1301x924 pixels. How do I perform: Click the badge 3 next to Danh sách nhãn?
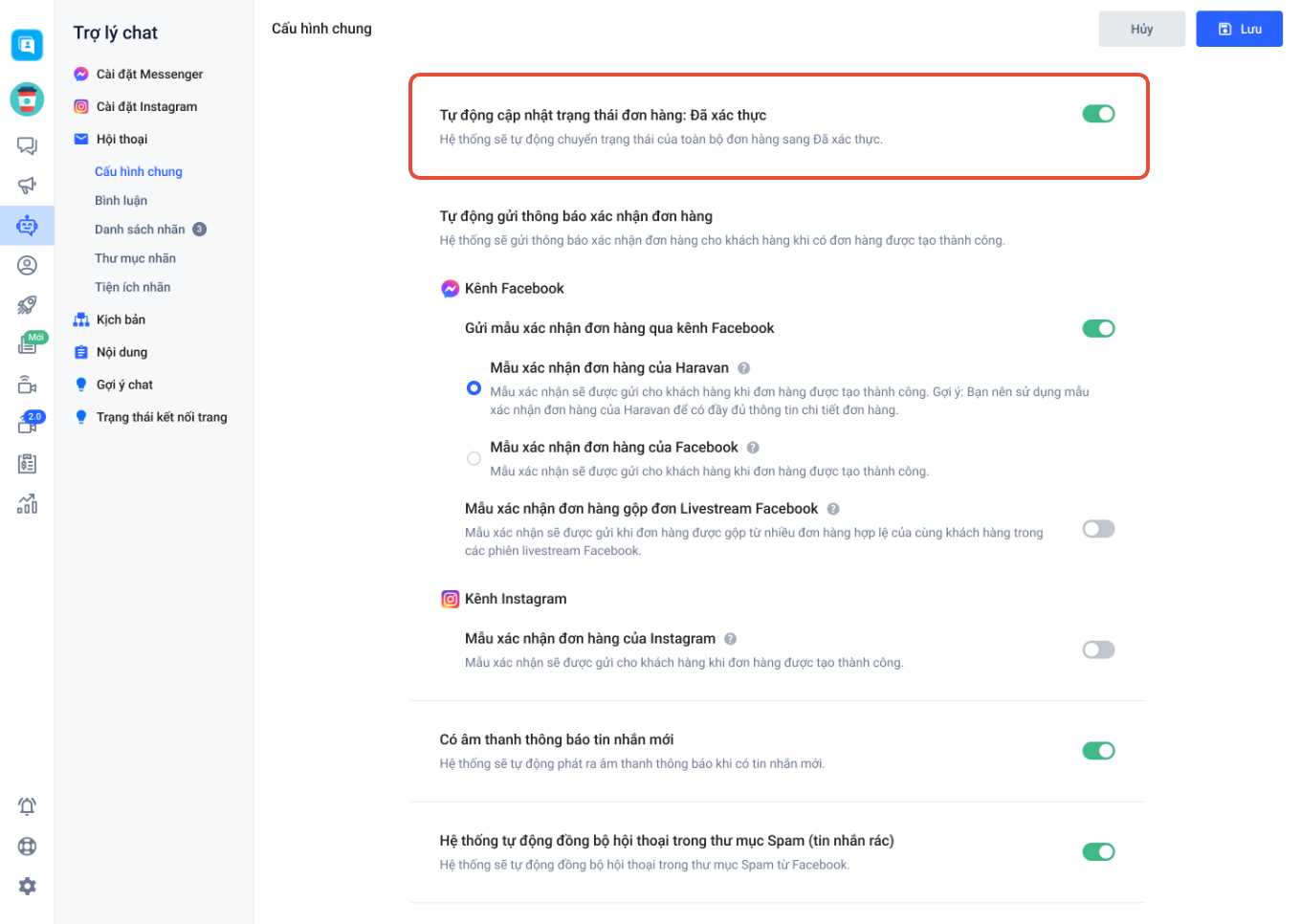click(199, 230)
